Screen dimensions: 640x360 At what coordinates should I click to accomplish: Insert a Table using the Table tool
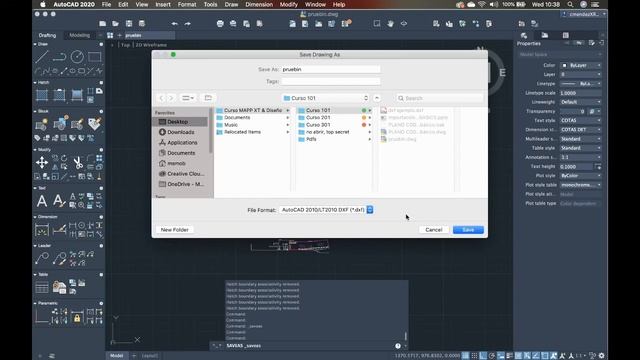point(42,287)
